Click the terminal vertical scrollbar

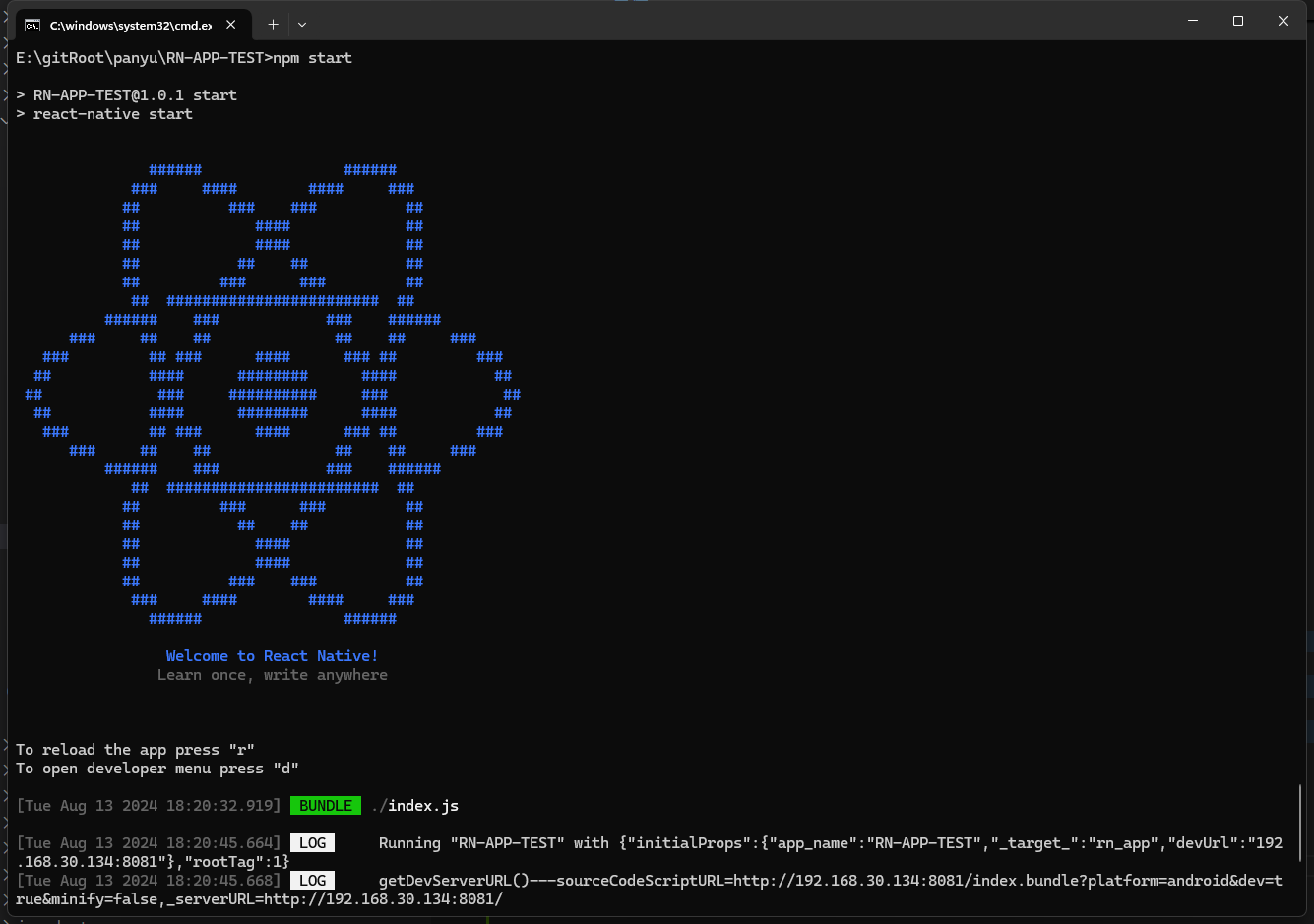click(x=1300, y=822)
